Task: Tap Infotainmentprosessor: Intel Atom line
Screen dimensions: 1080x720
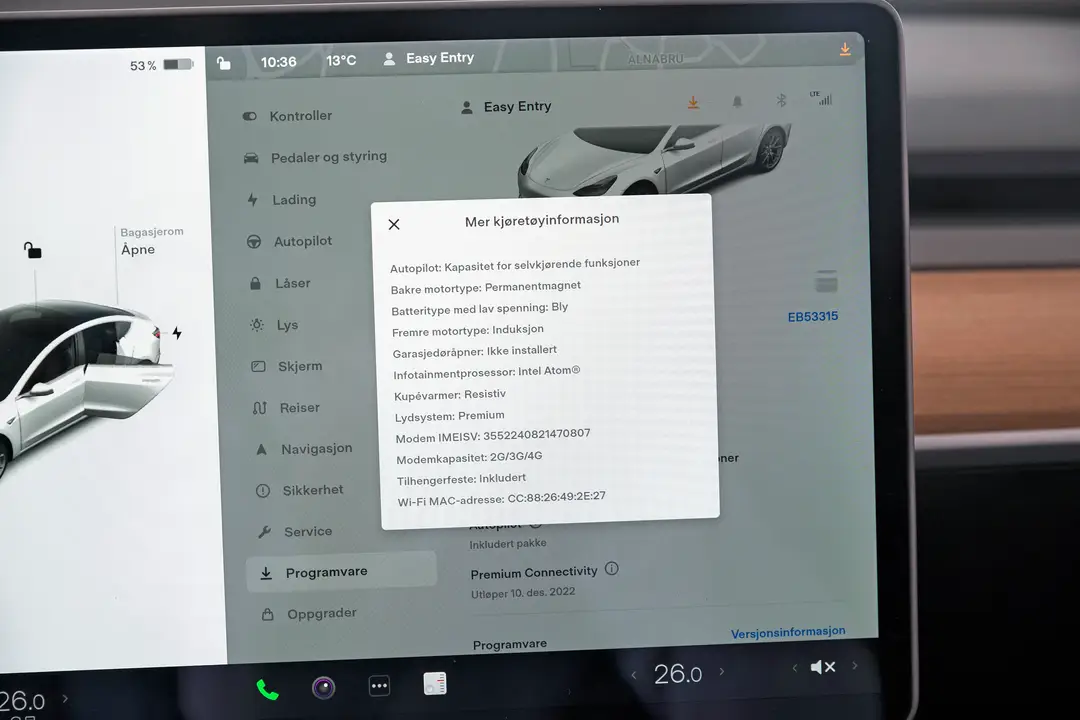Action: (486, 372)
